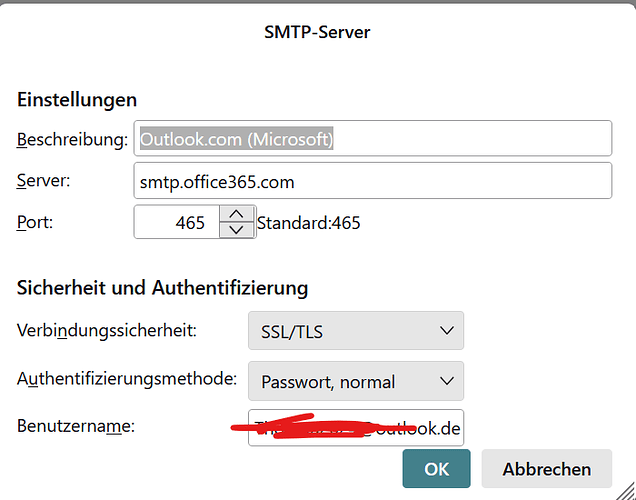This screenshot has height=500, width=636.
Task: Click the chevron on the SSL/TLS dropdown
Action: [447, 330]
